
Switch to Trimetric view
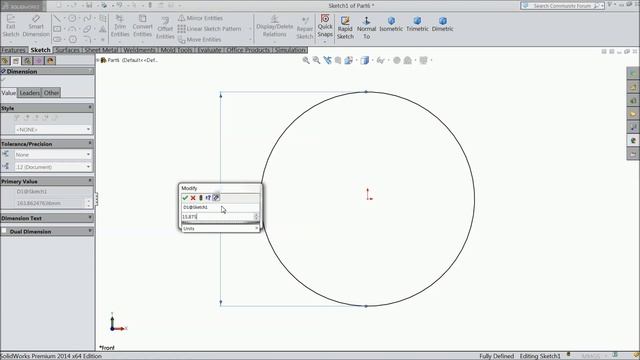(417, 24)
